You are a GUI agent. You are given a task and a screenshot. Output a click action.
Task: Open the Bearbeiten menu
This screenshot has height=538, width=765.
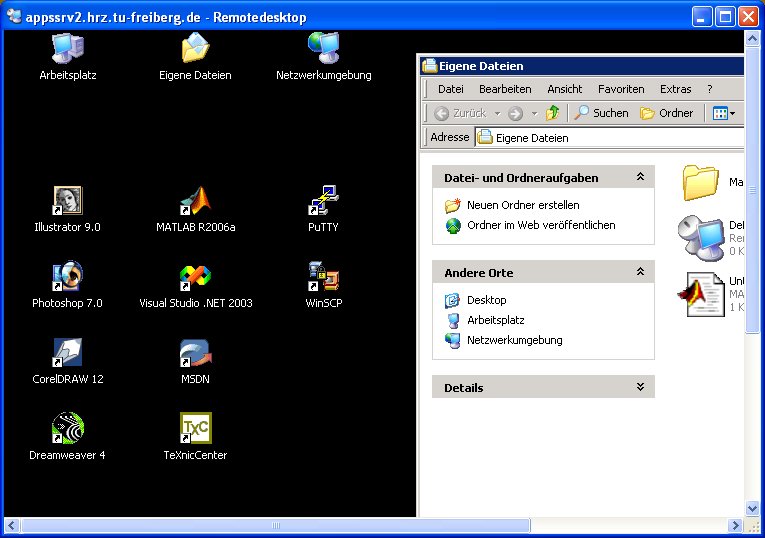505,89
